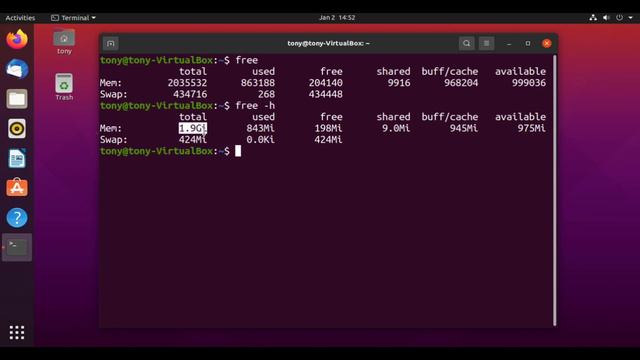The image size is (640, 360).
Task: Open new tab button in terminal header
Action: [111, 43]
